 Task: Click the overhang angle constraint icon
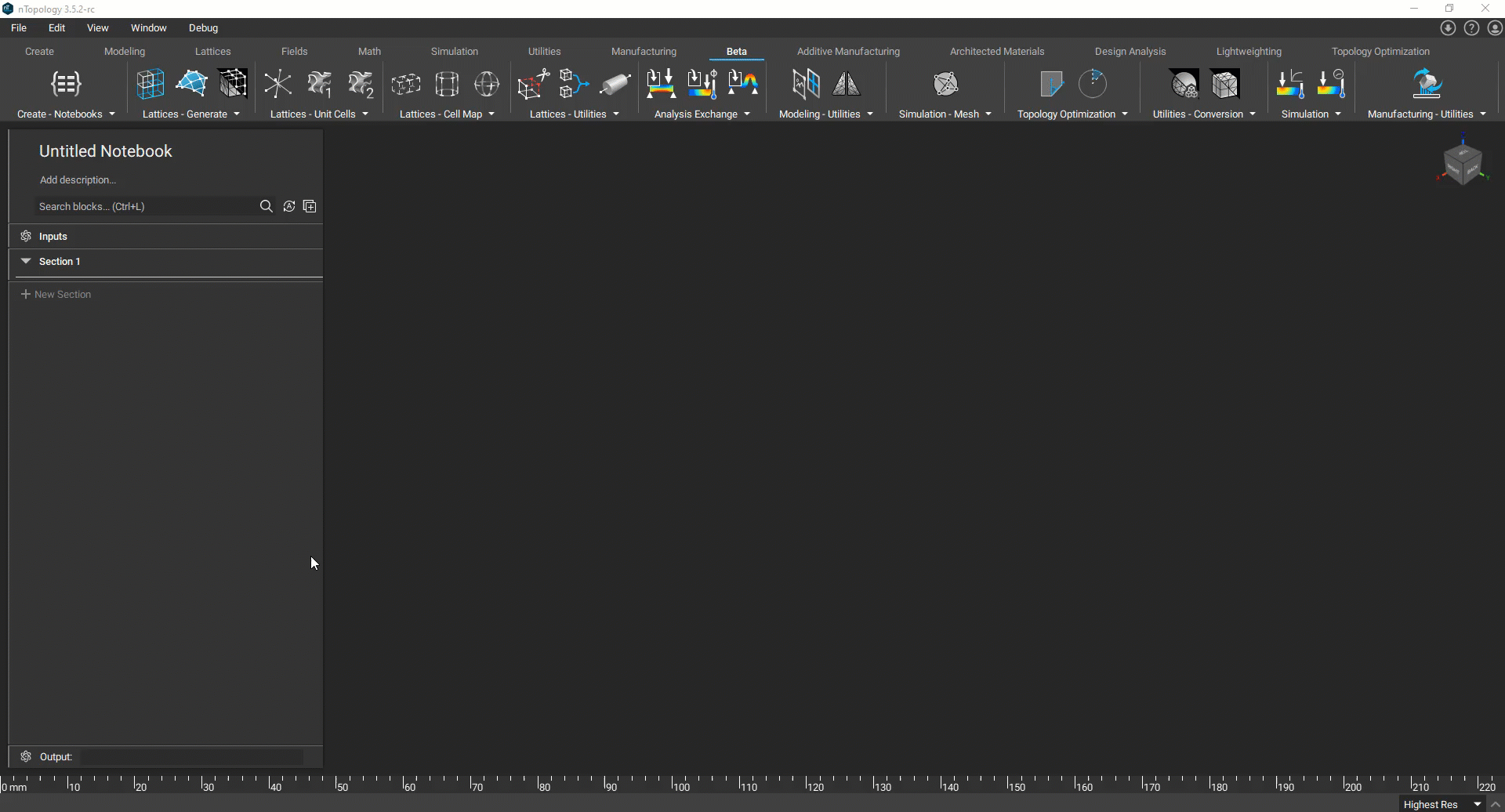(1051, 84)
